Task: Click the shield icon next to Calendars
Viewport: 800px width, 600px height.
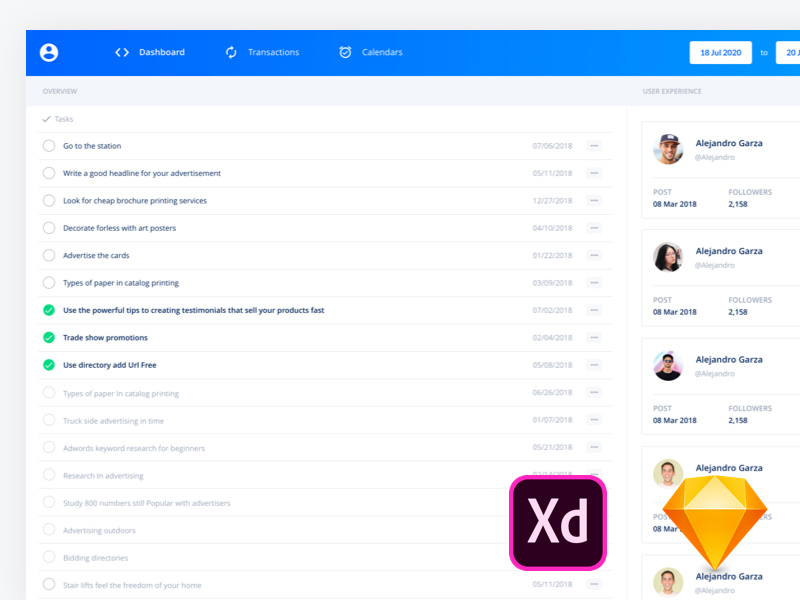Action: pyautogui.click(x=345, y=52)
